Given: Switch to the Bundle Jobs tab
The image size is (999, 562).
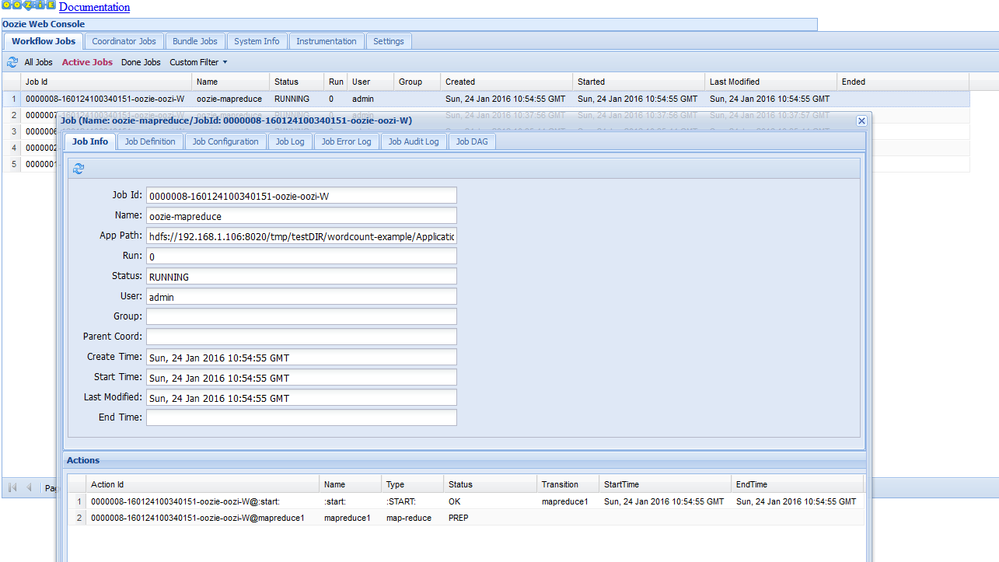Looking at the screenshot, I should click(x=195, y=41).
